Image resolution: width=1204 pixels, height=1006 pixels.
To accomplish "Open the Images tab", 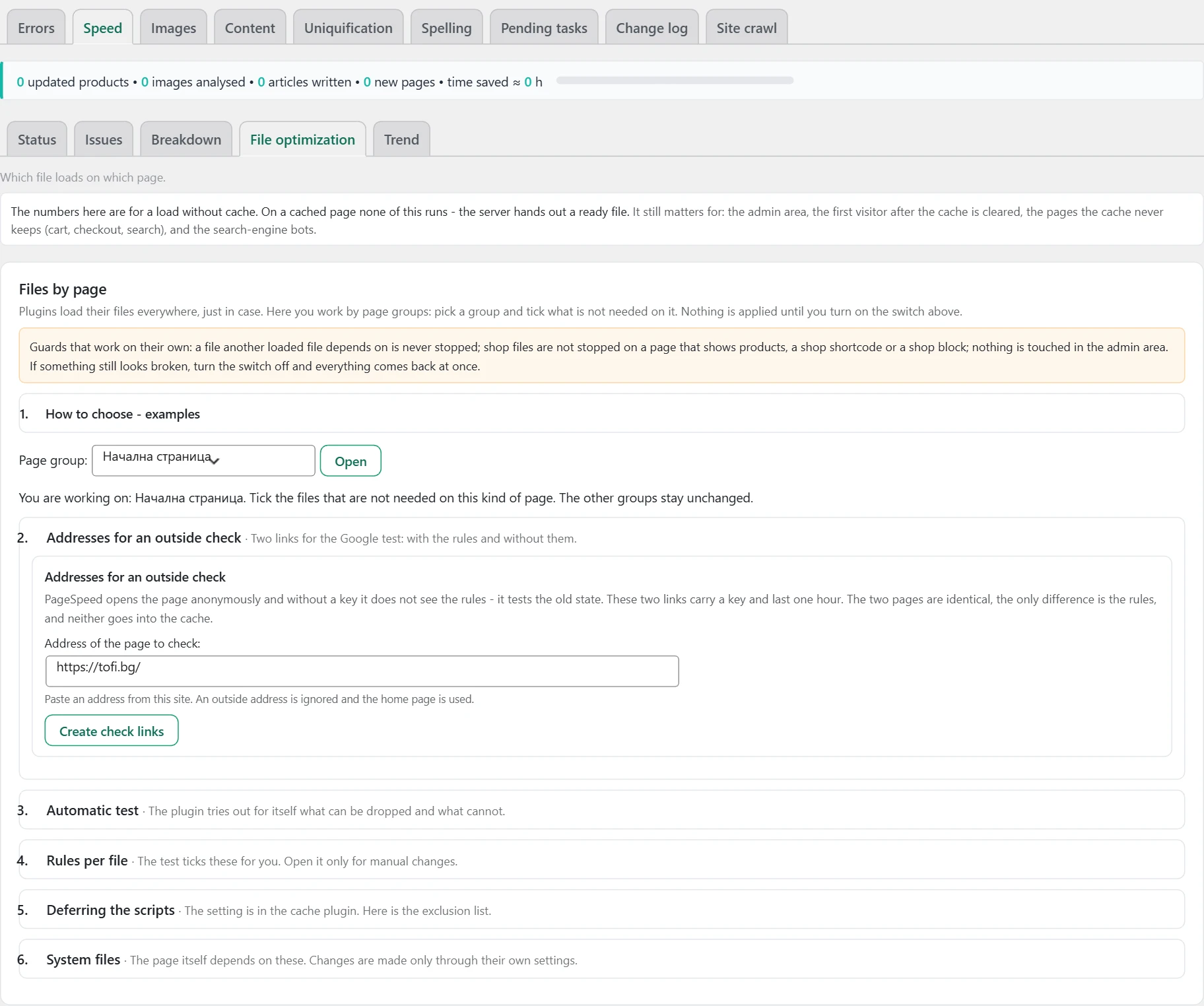I will [x=174, y=28].
